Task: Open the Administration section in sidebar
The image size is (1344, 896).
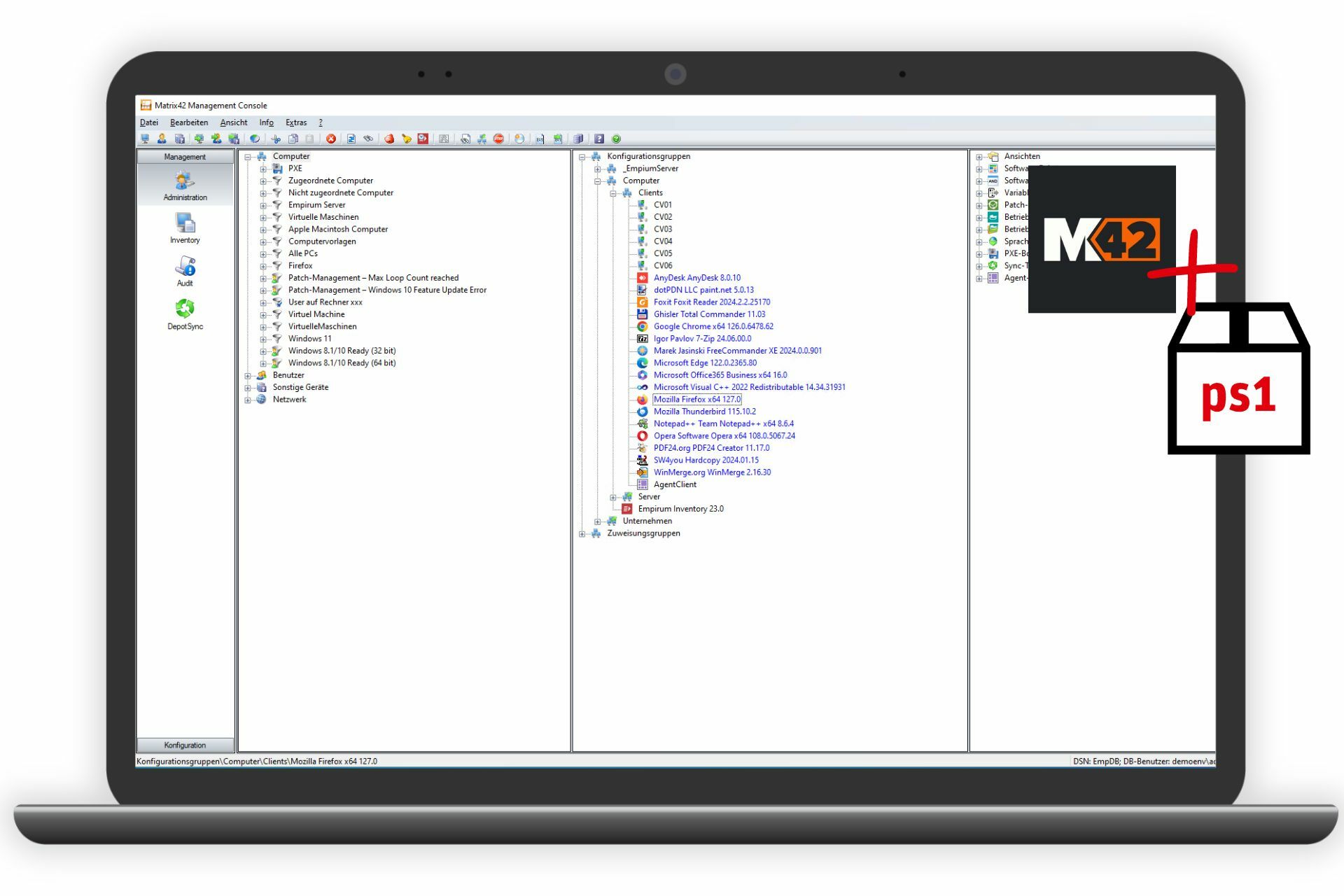Action: coord(185,185)
